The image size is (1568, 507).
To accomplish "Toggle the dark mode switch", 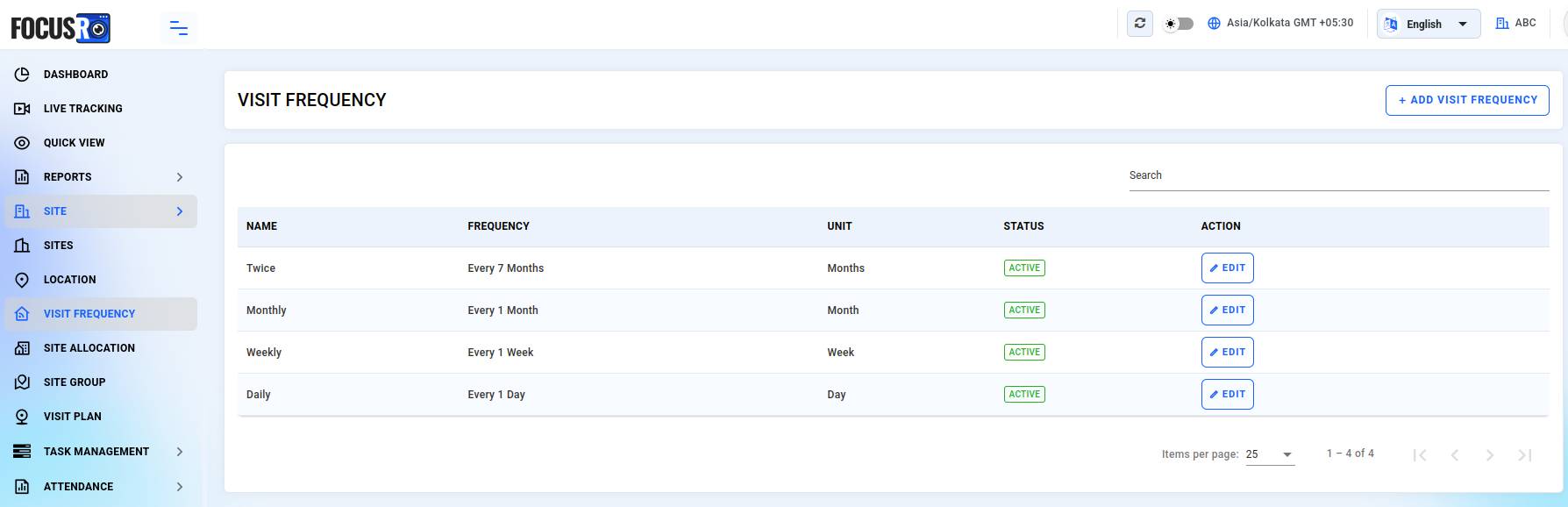I will click(1178, 24).
